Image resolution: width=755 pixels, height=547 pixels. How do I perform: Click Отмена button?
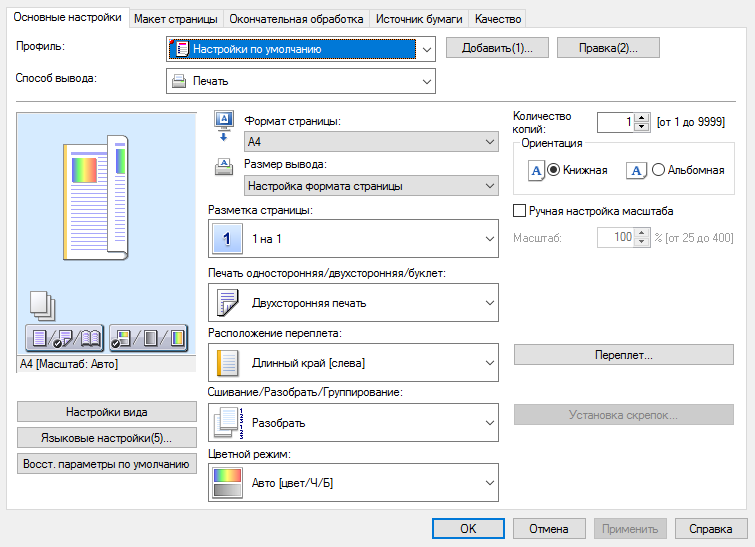(x=549, y=529)
